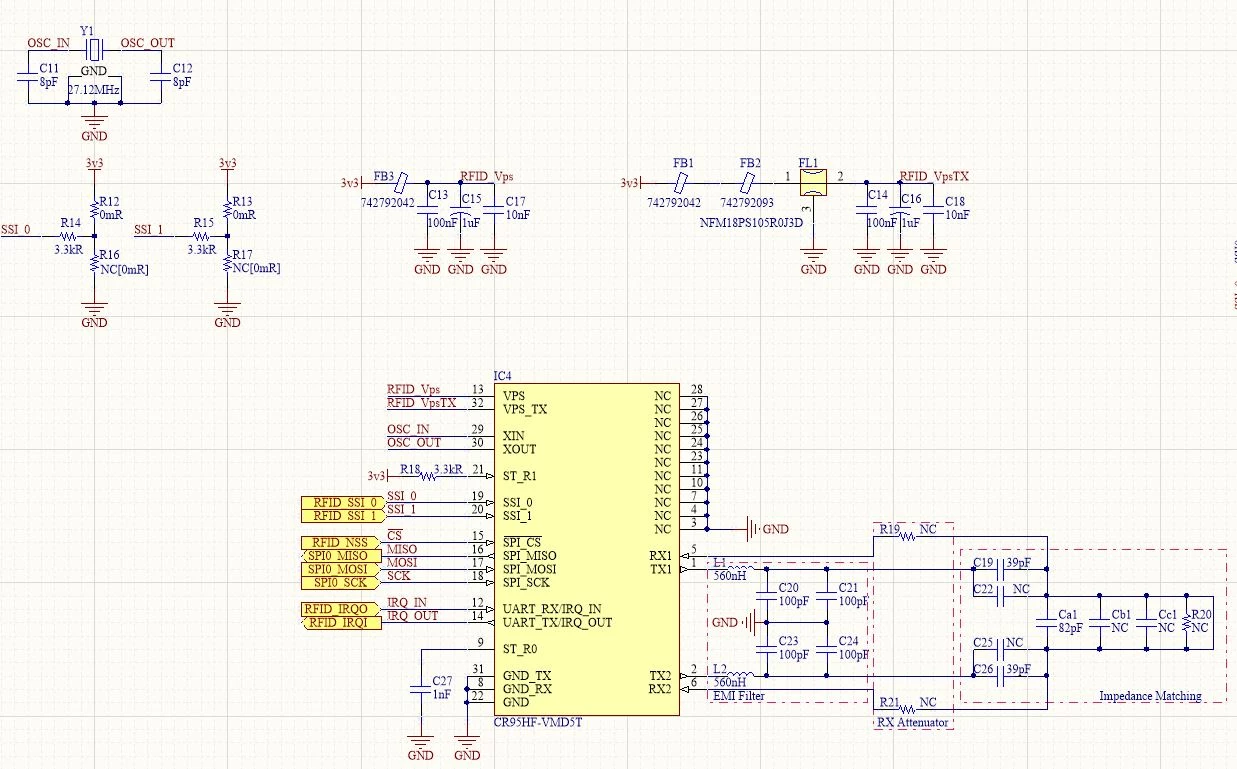The width and height of the screenshot is (1237, 769).
Task: Click the 27.12MHz crystal value text
Action: pyautogui.click(x=94, y=90)
